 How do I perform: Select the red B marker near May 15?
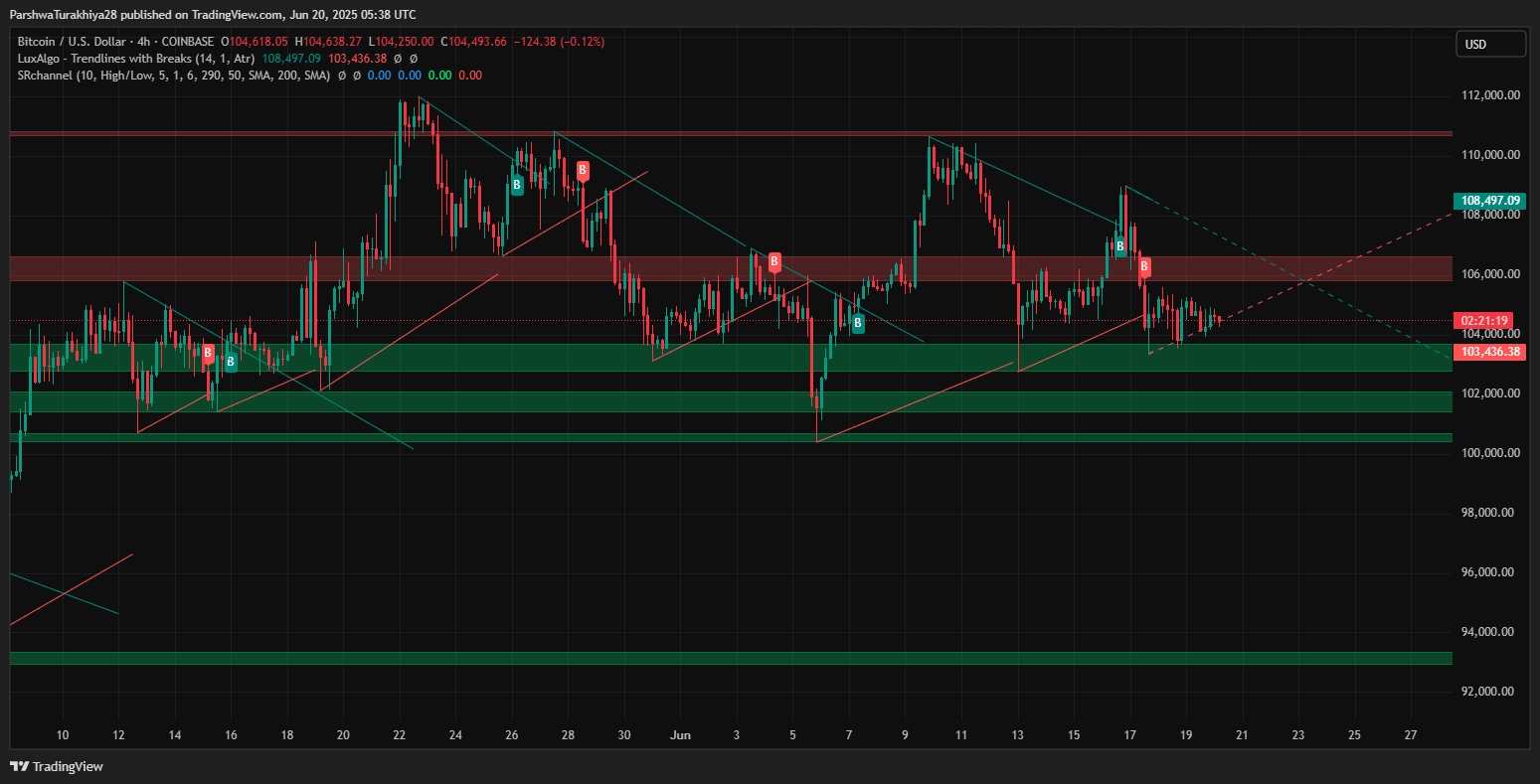click(208, 352)
